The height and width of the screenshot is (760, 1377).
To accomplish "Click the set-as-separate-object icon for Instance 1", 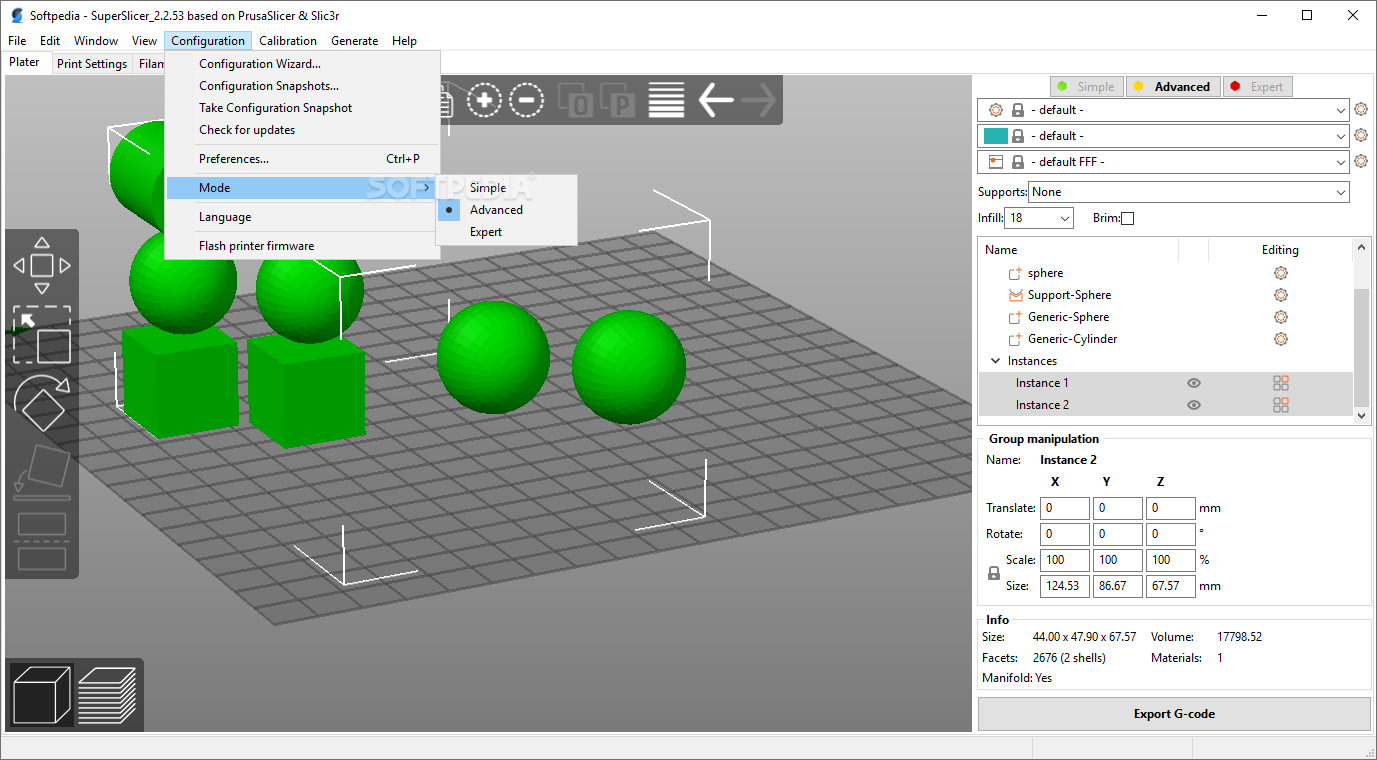I will pyautogui.click(x=1280, y=383).
